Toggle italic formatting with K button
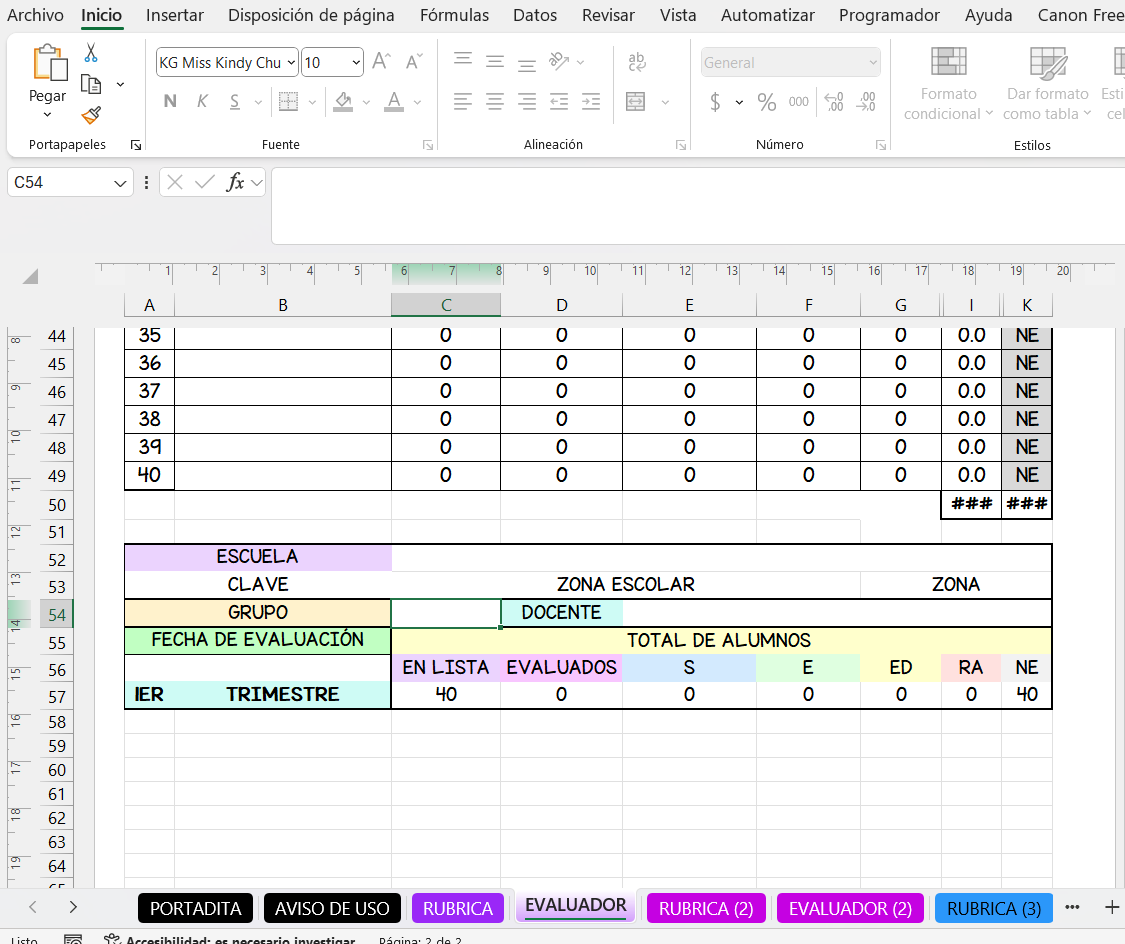 pos(202,101)
